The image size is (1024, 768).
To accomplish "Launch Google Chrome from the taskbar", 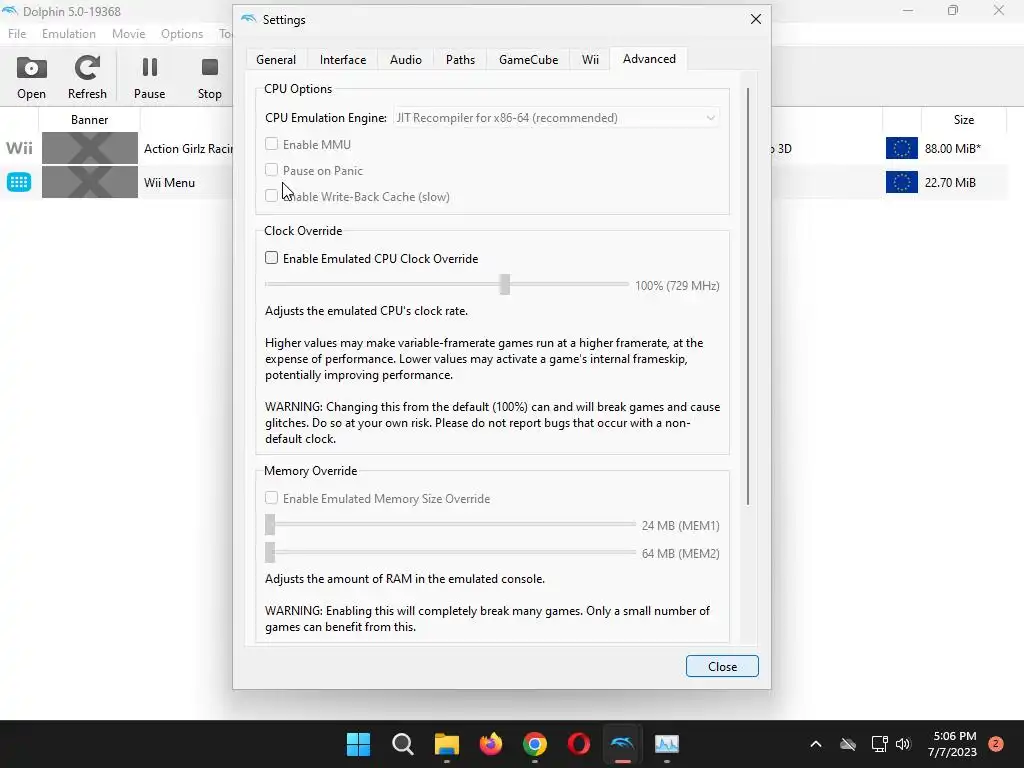I will pyautogui.click(x=534, y=744).
